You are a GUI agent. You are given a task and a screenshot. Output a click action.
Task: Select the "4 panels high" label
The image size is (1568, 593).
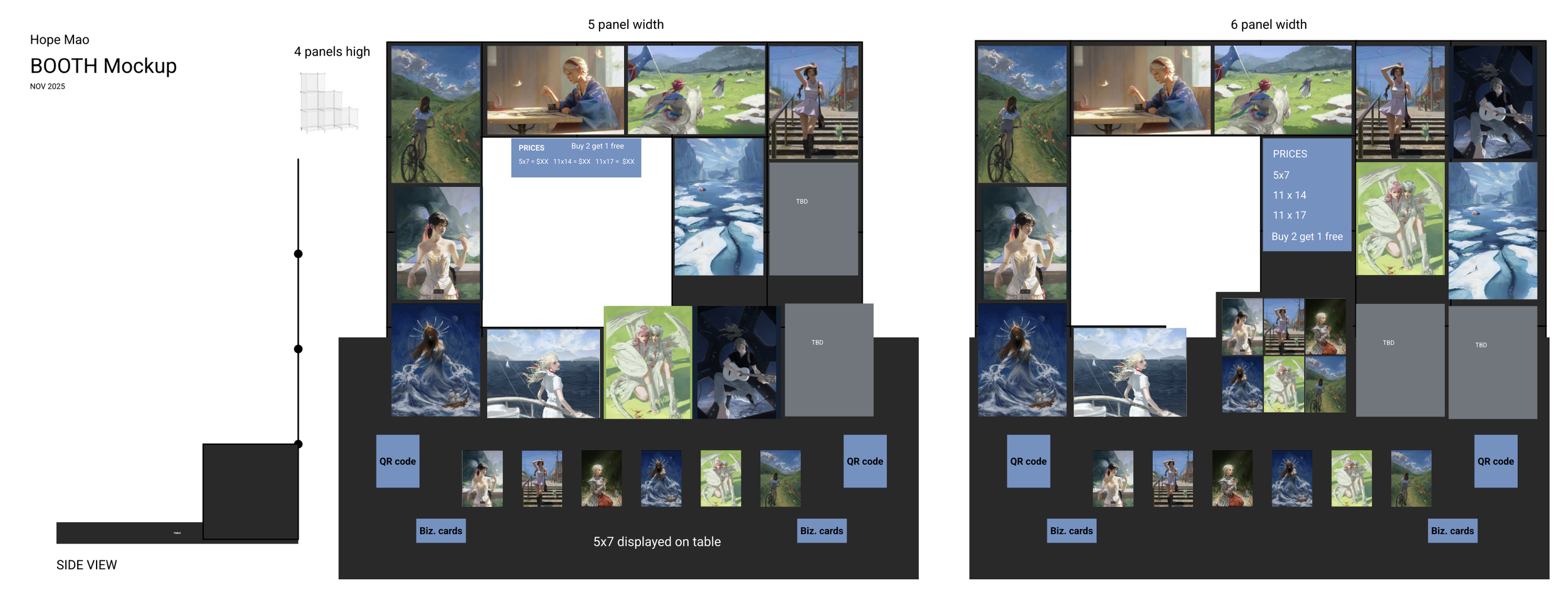332,51
